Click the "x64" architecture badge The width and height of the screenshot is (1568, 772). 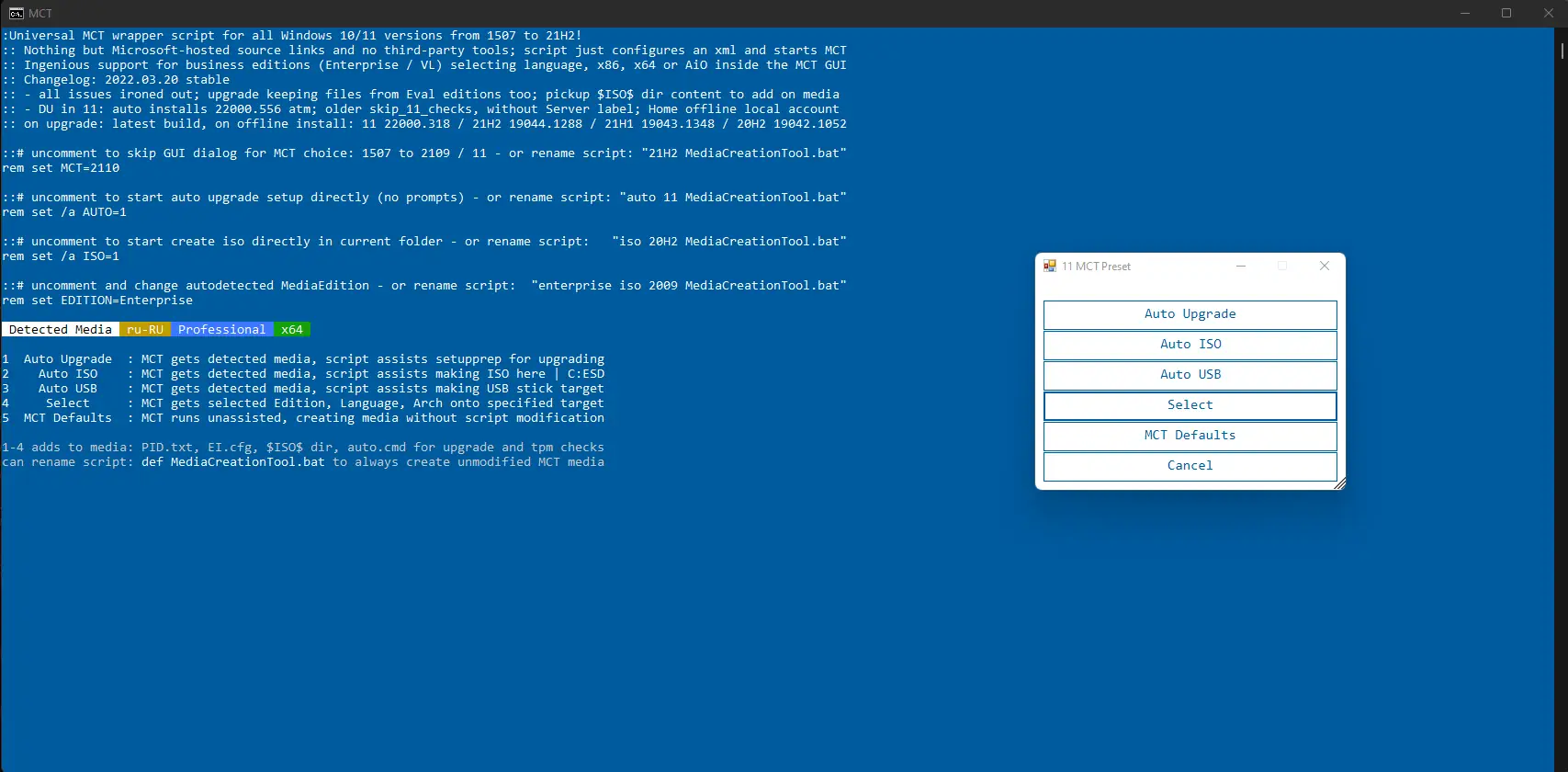[x=292, y=330]
